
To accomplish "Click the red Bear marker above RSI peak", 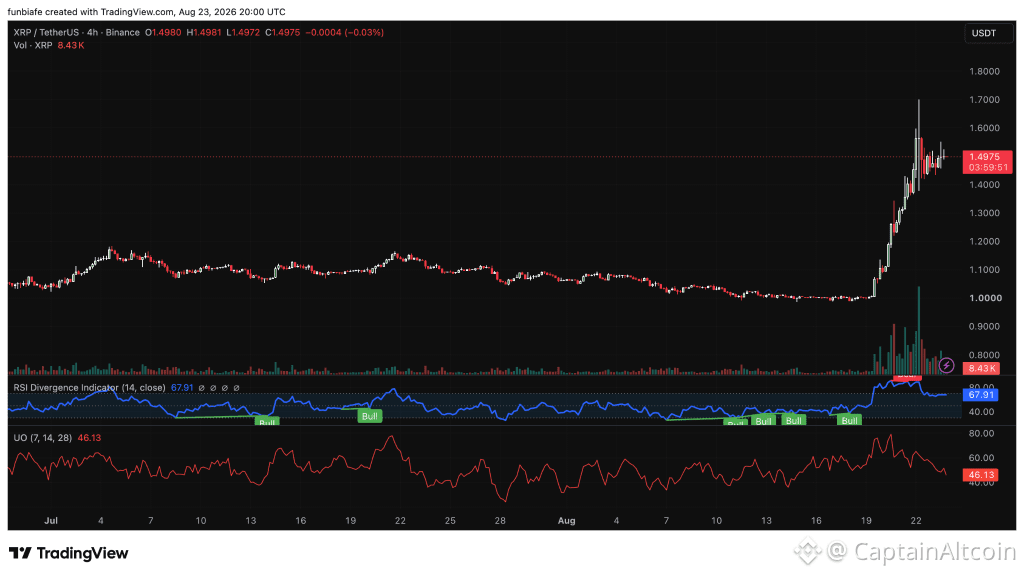I will (x=906, y=376).
